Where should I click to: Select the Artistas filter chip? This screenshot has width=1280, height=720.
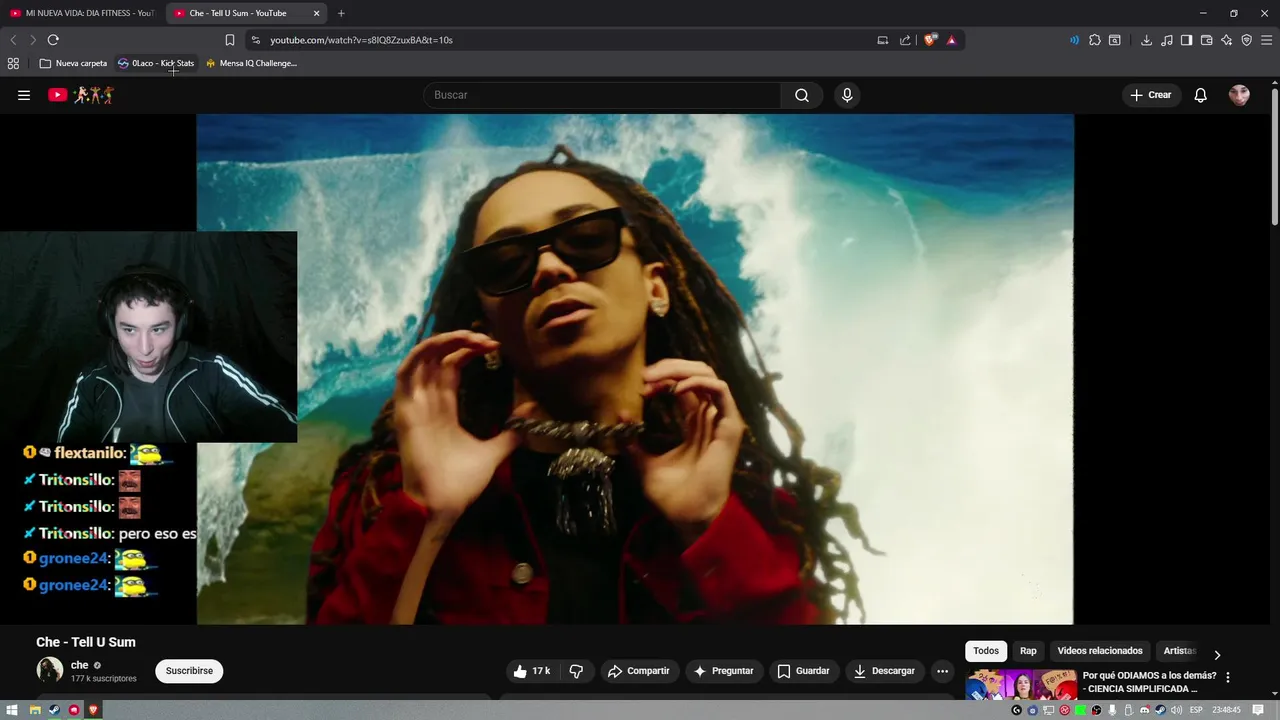[x=1180, y=651]
